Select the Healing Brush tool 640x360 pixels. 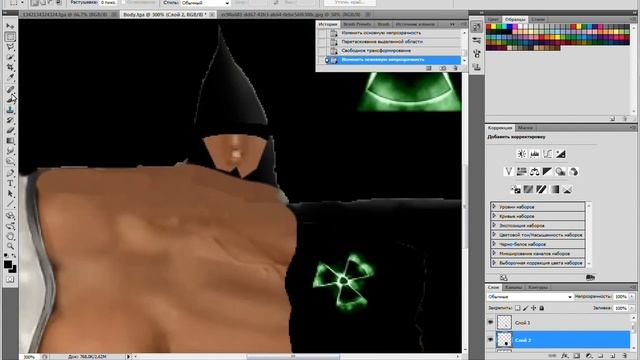click(10, 89)
